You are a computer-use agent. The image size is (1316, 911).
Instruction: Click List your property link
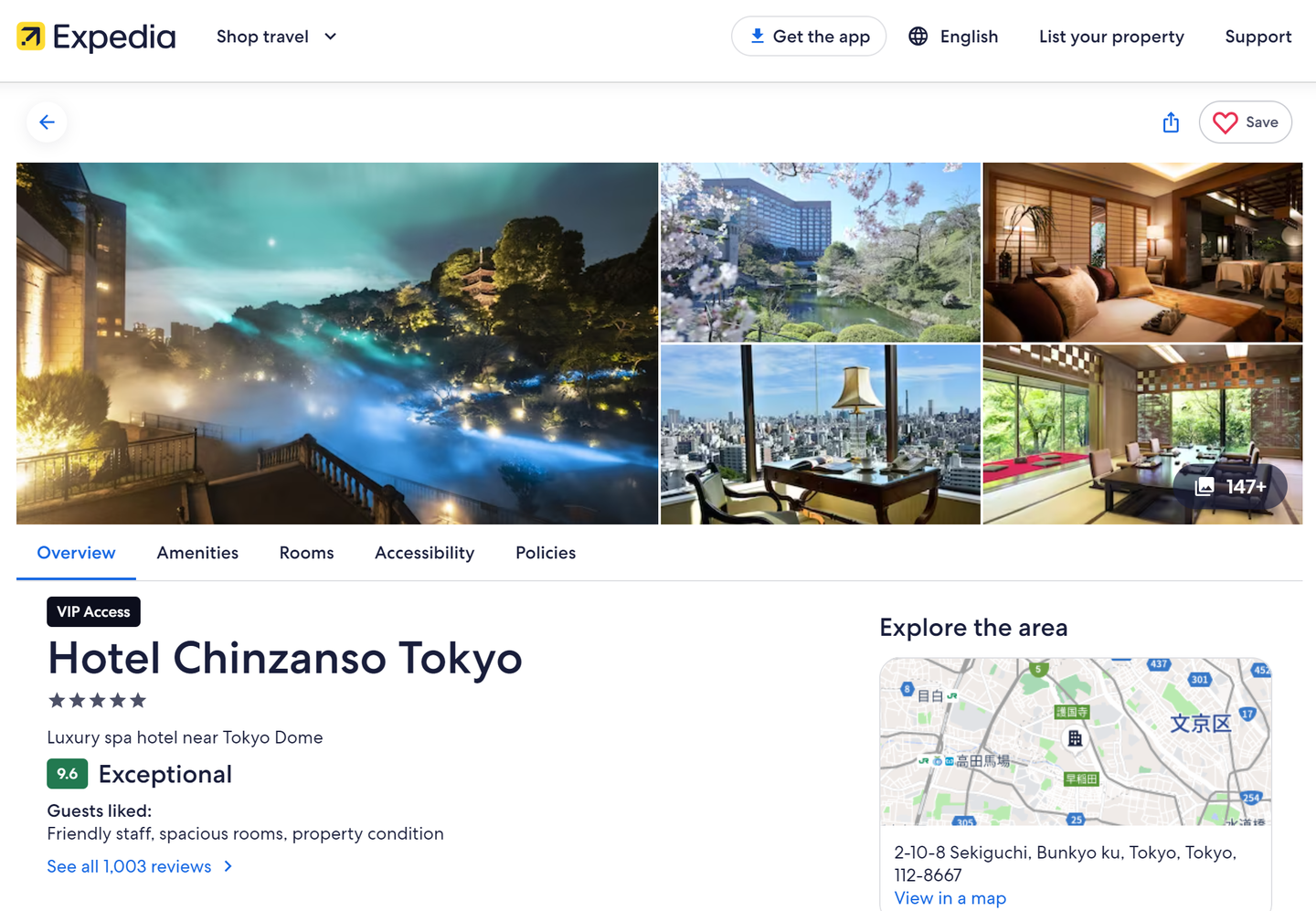(x=1111, y=37)
